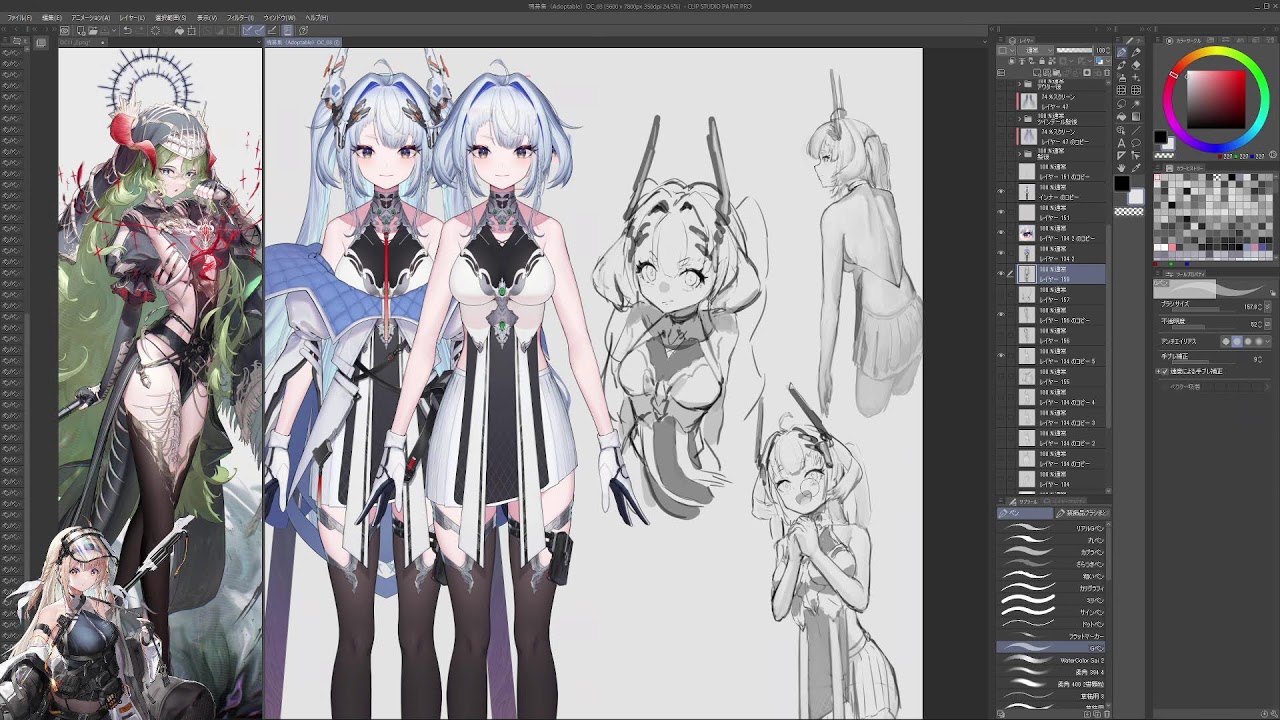
Task: Open the layer blend mode 通常 dropdown
Action: (1035, 50)
